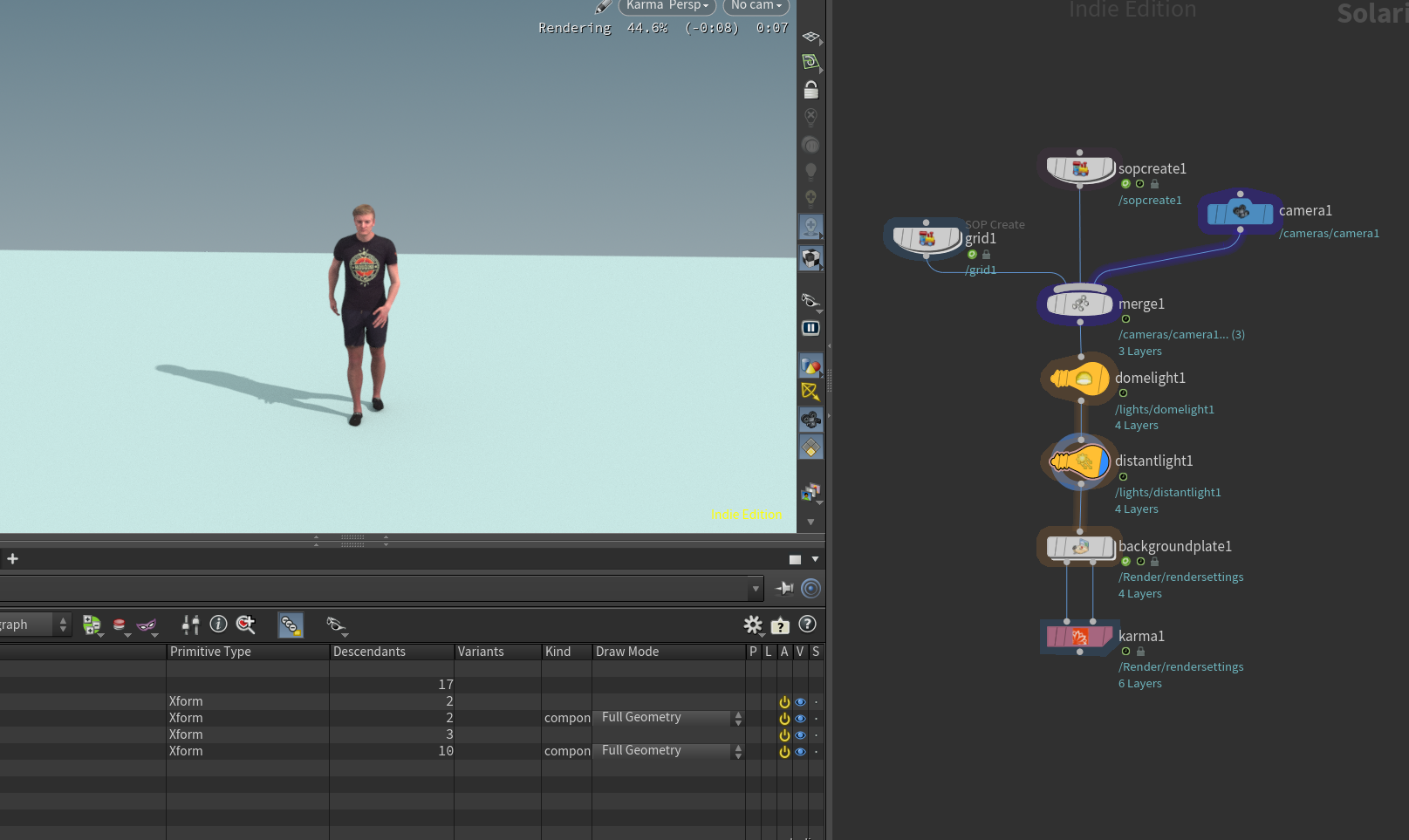Open the sliders settings icon

190,624
